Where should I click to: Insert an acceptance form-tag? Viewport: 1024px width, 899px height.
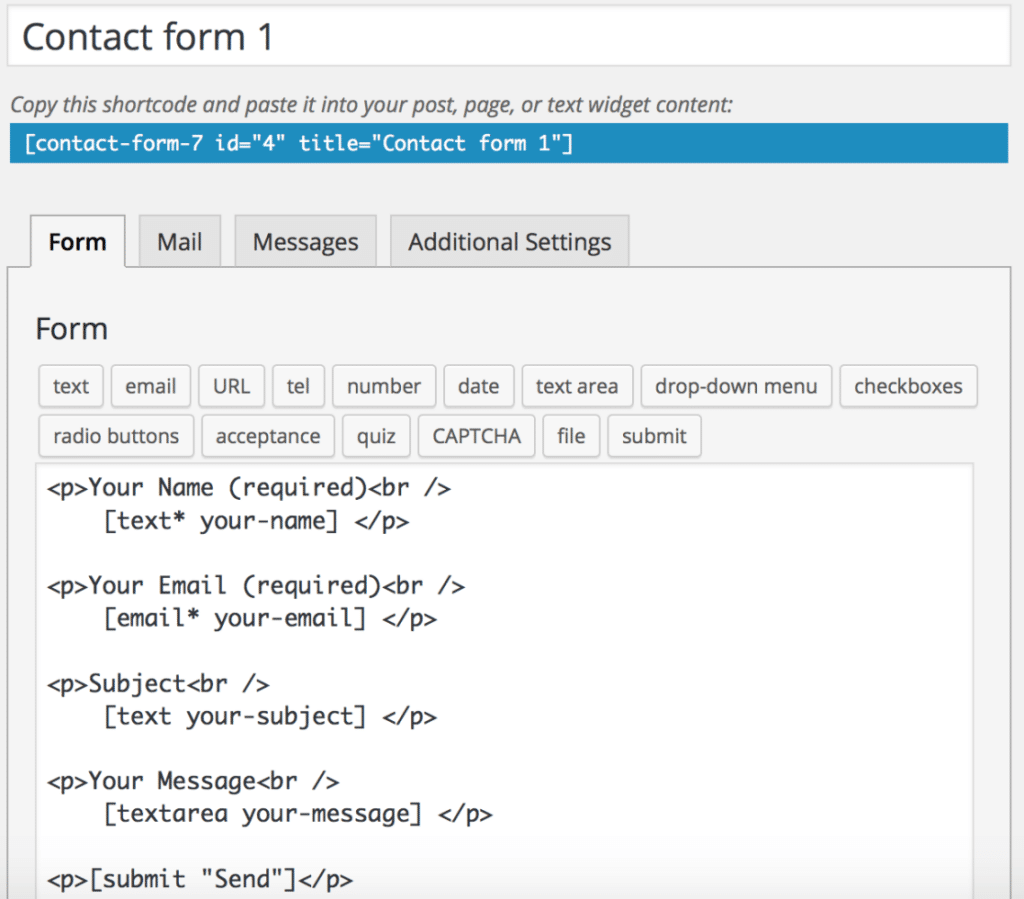coord(267,436)
